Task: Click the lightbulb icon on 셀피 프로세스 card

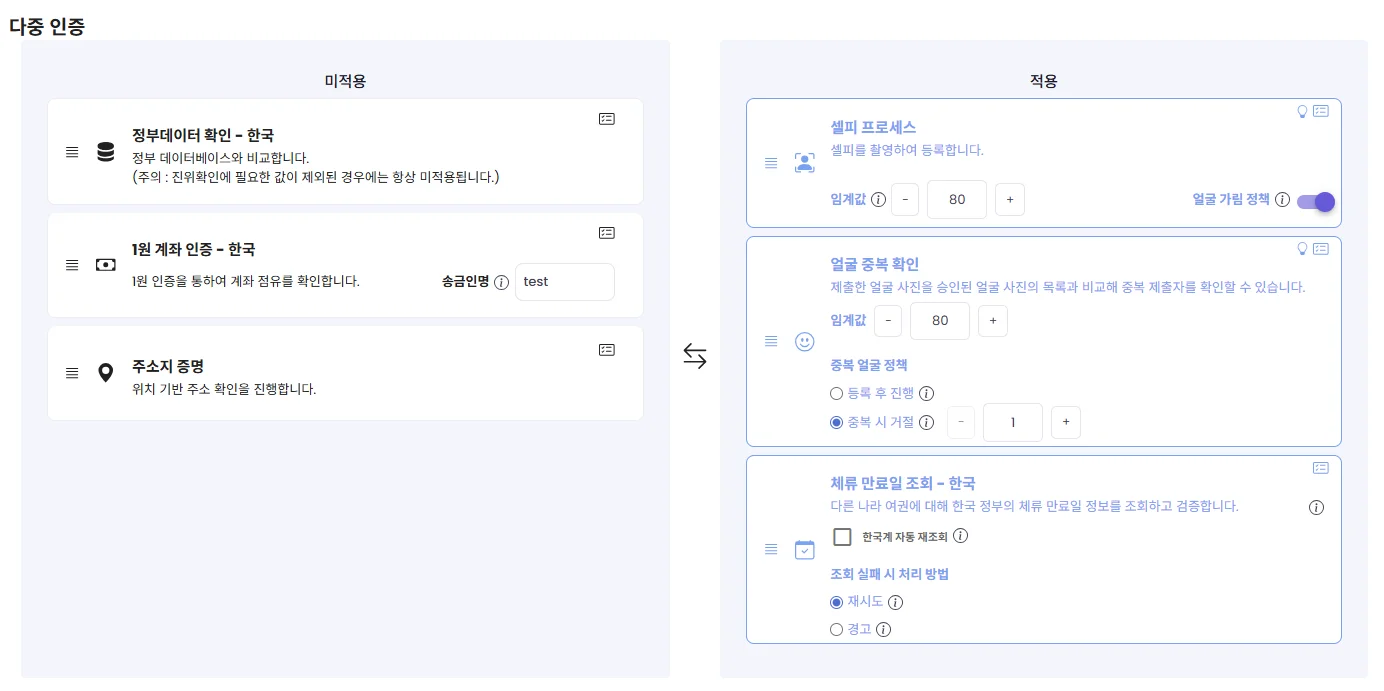Action: pos(1302,112)
